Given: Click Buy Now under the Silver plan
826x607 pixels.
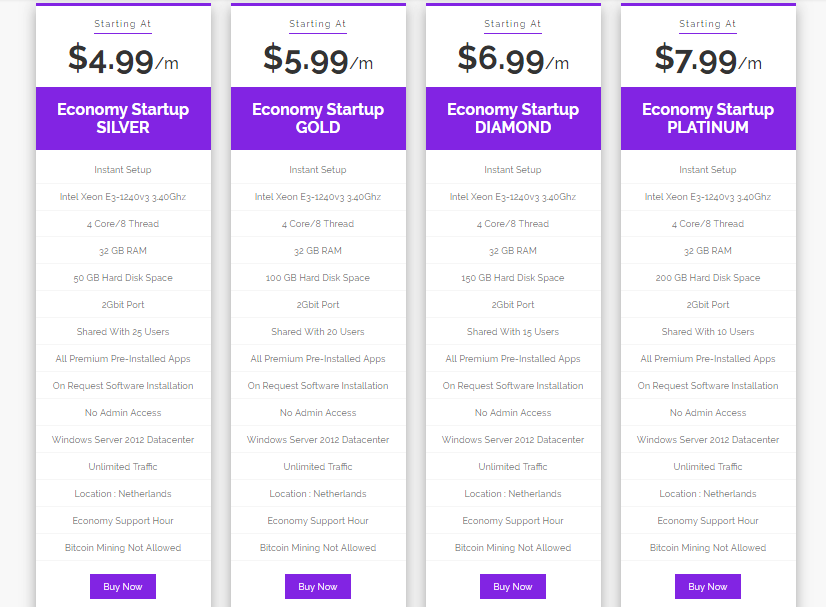Looking at the screenshot, I should tap(123, 587).
